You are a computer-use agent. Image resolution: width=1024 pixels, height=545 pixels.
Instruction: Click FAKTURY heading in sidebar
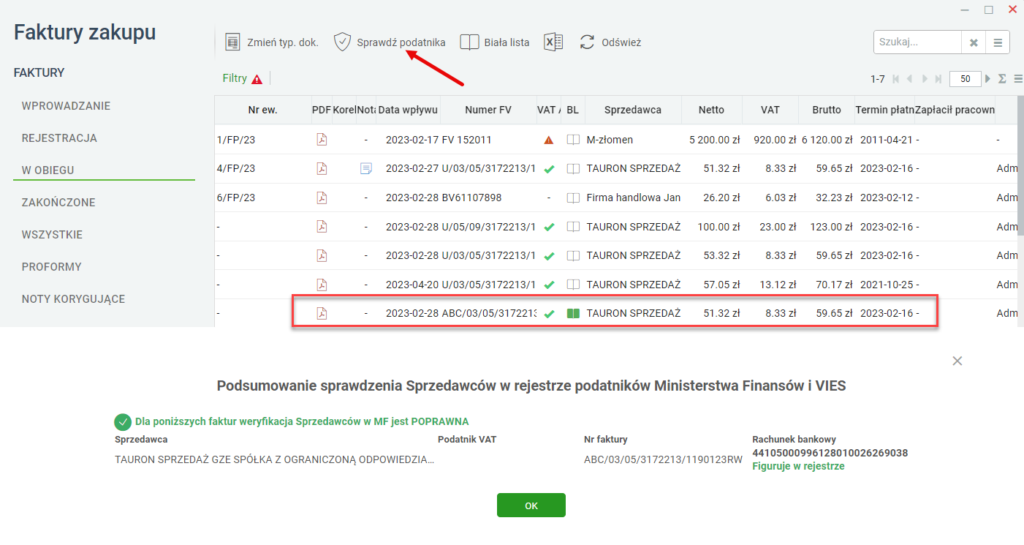39,73
